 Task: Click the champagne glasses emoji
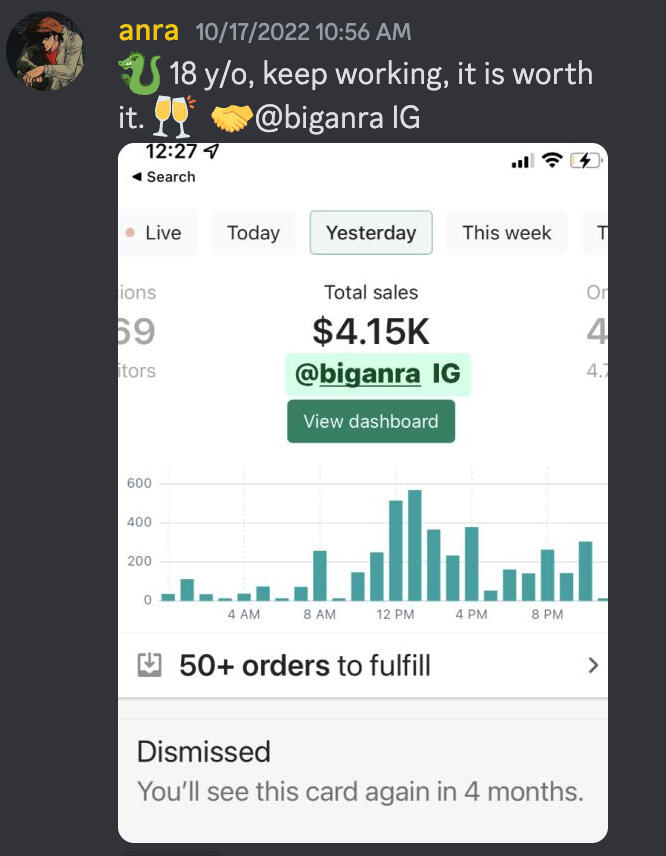(173, 118)
